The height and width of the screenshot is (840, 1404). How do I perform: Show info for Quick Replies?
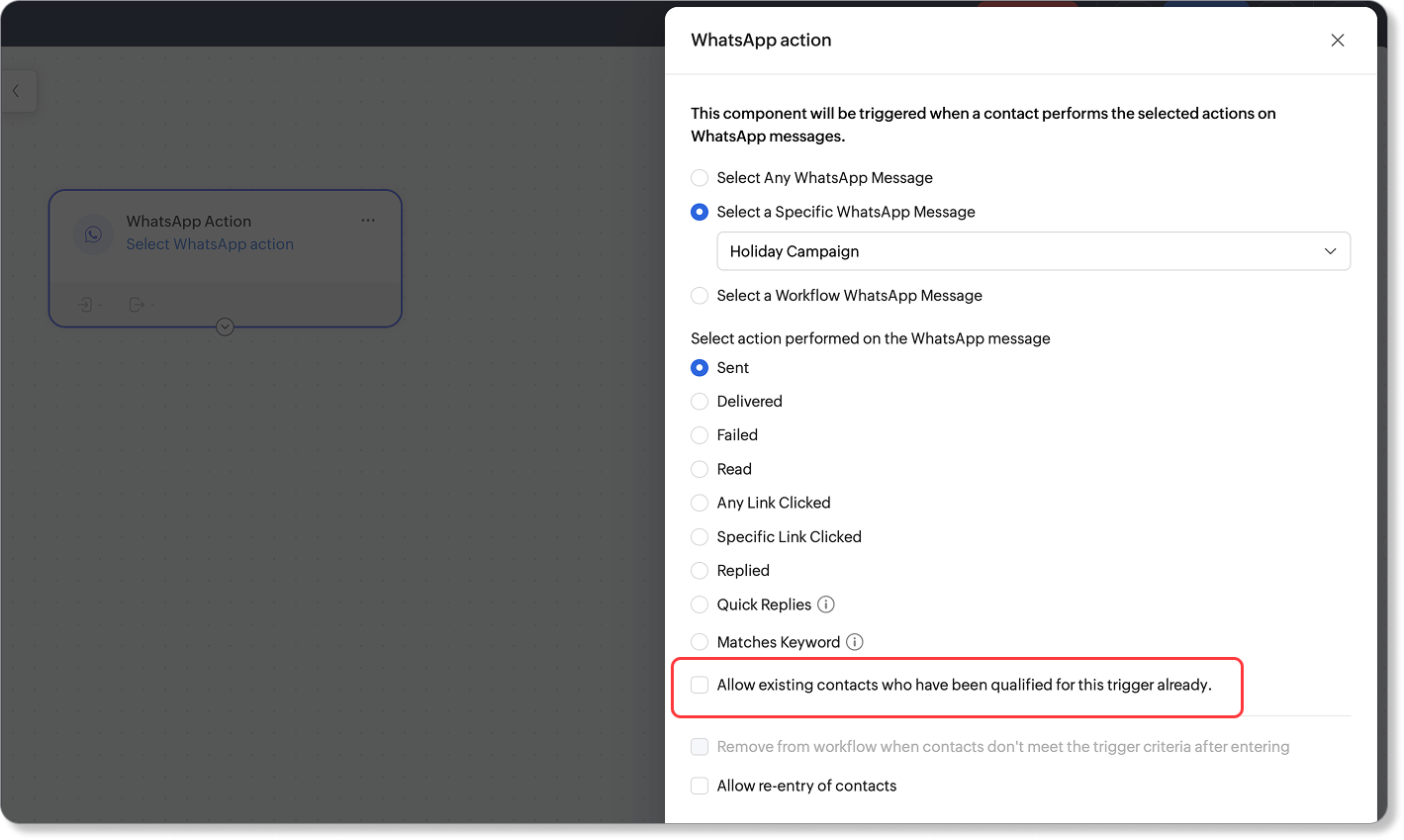pyautogui.click(x=826, y=605)
